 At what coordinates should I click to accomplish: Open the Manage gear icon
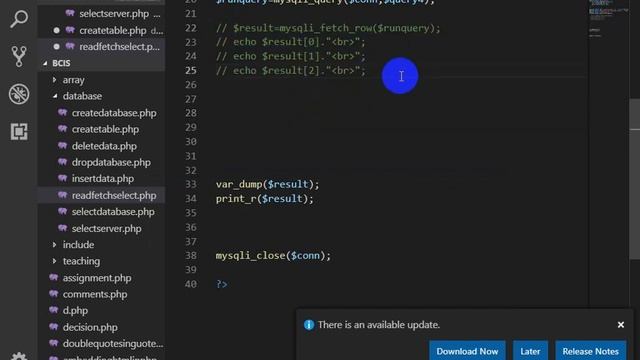[x=19, y=356]
